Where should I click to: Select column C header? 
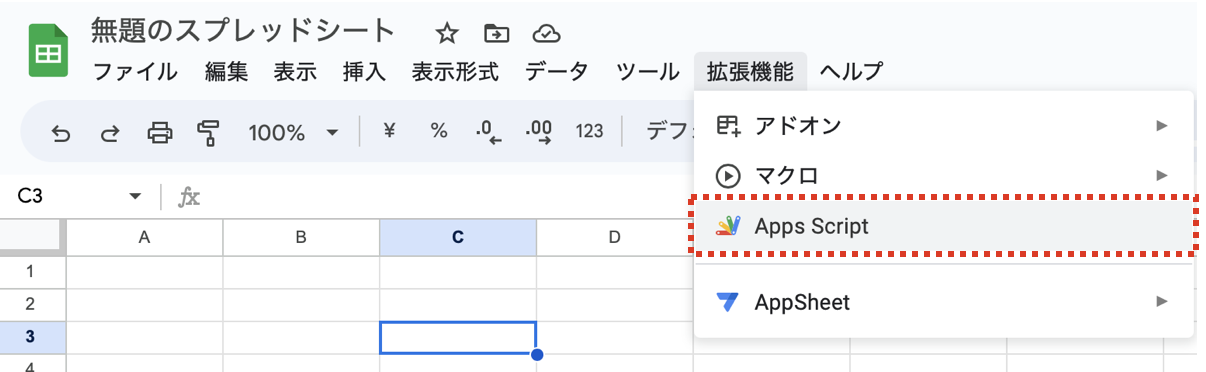point(458,237)
